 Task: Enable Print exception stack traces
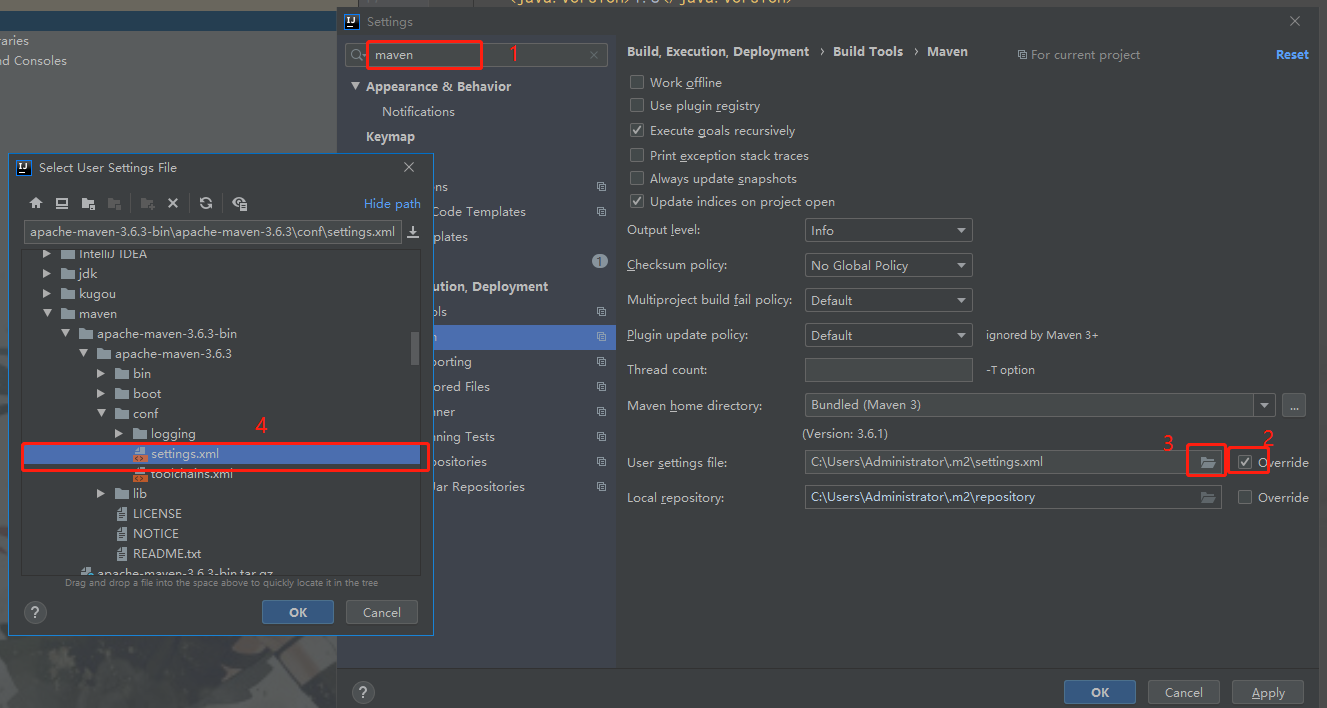pyautogui.click(x=637, y=155)
